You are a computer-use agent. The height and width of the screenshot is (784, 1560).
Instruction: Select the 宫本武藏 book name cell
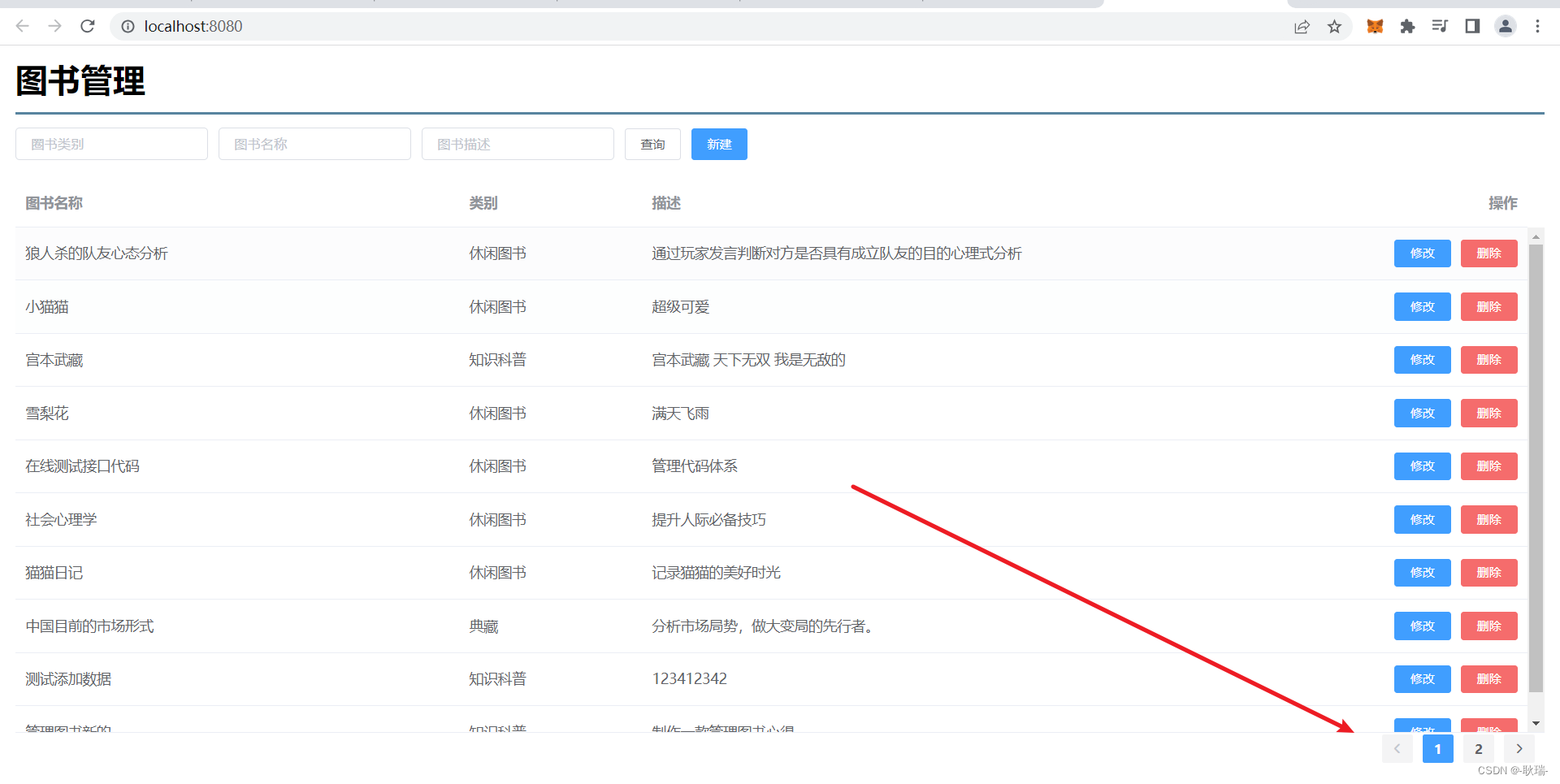click(x=54, y=360)
